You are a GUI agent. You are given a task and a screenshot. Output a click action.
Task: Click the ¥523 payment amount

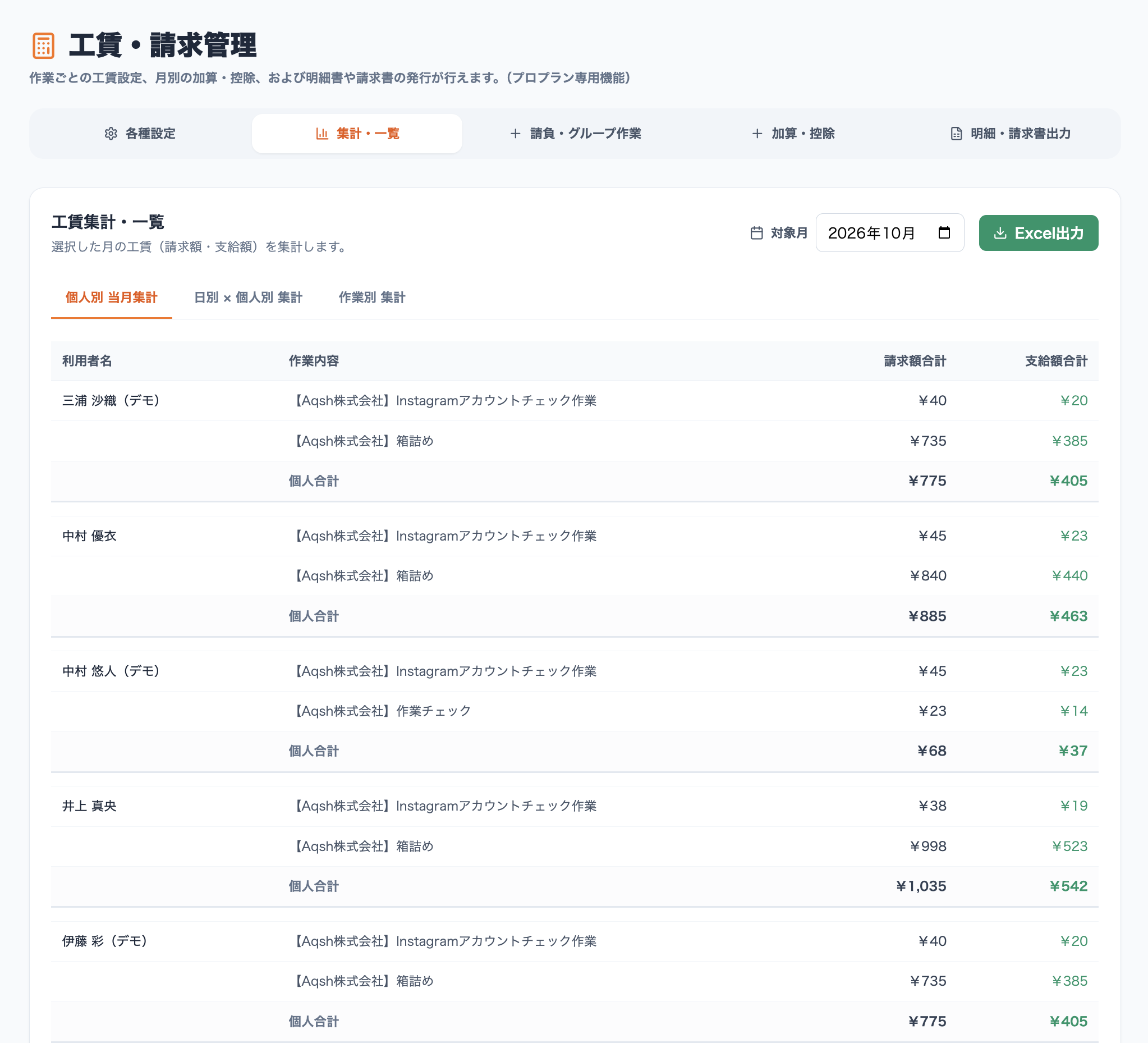[x=1069, y=846]
